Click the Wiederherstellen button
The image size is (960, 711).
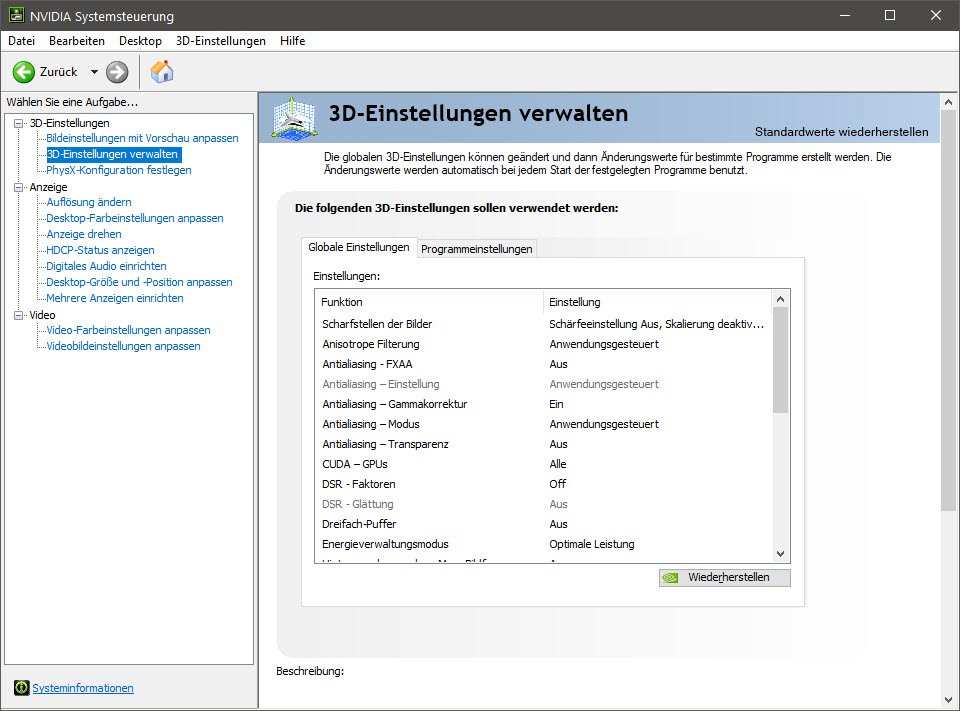point(724,577)
